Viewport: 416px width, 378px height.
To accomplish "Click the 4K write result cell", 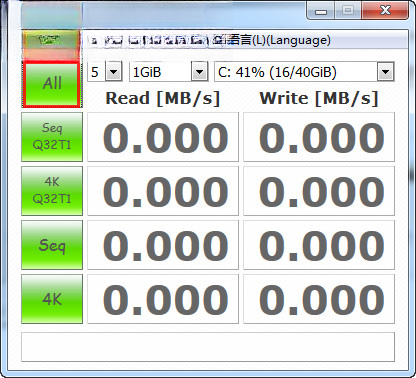I will (x=319, y=299).
